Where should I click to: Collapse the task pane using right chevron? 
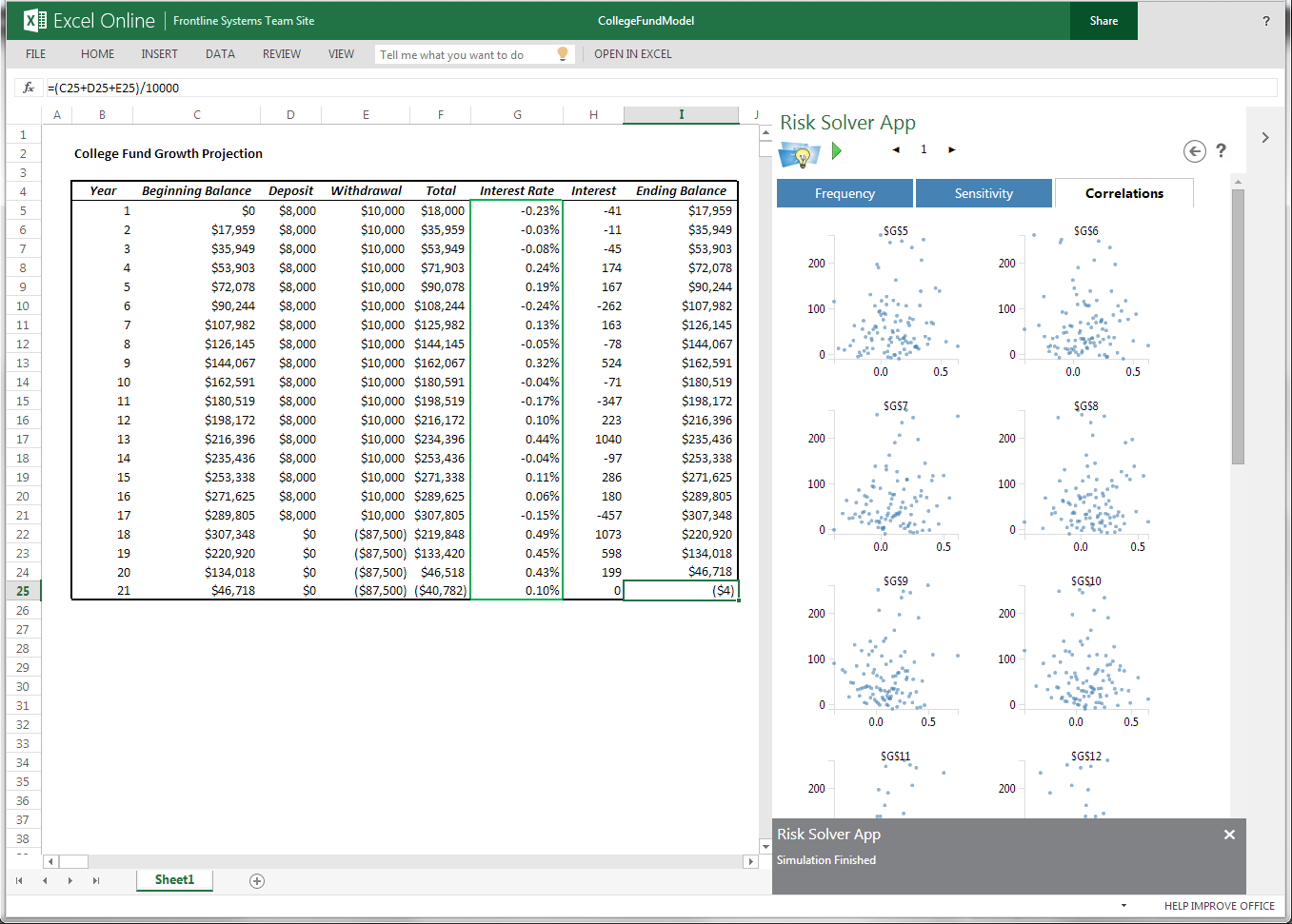1264,138
